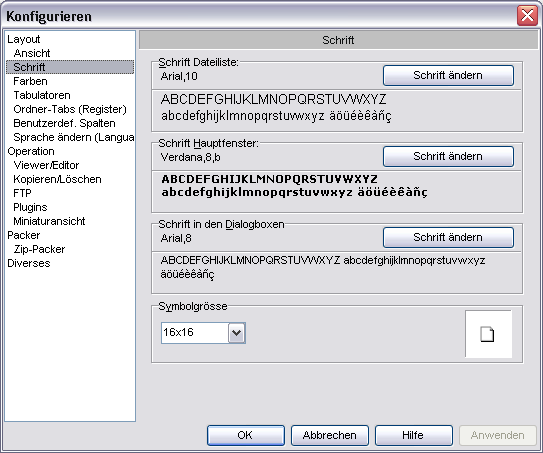This screenshot has height=453, width=543.
Task: Open Ordner-Tabs (Register) settings
Action: click(x=70, y=109)
